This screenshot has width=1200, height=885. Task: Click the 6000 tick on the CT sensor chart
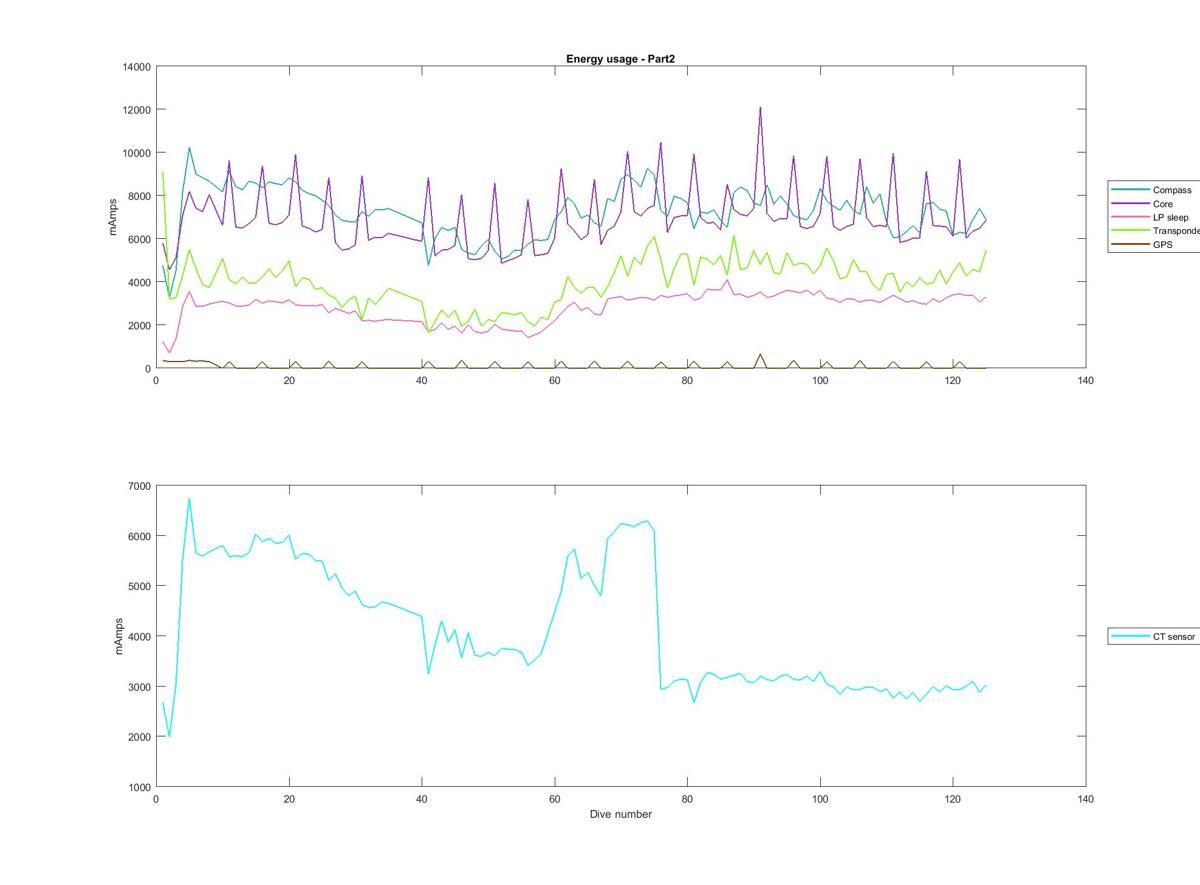[140, 536]
